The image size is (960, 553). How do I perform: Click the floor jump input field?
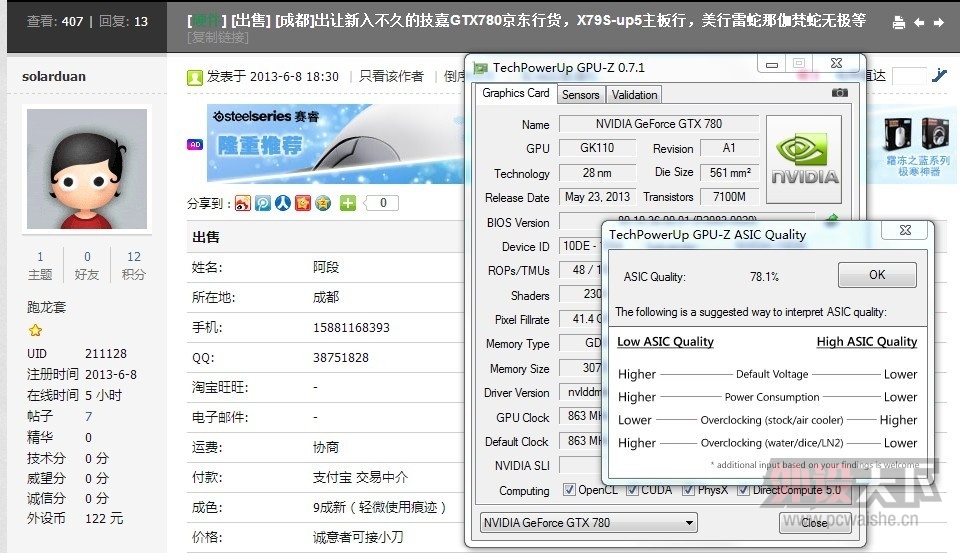(x=909, y=77)
